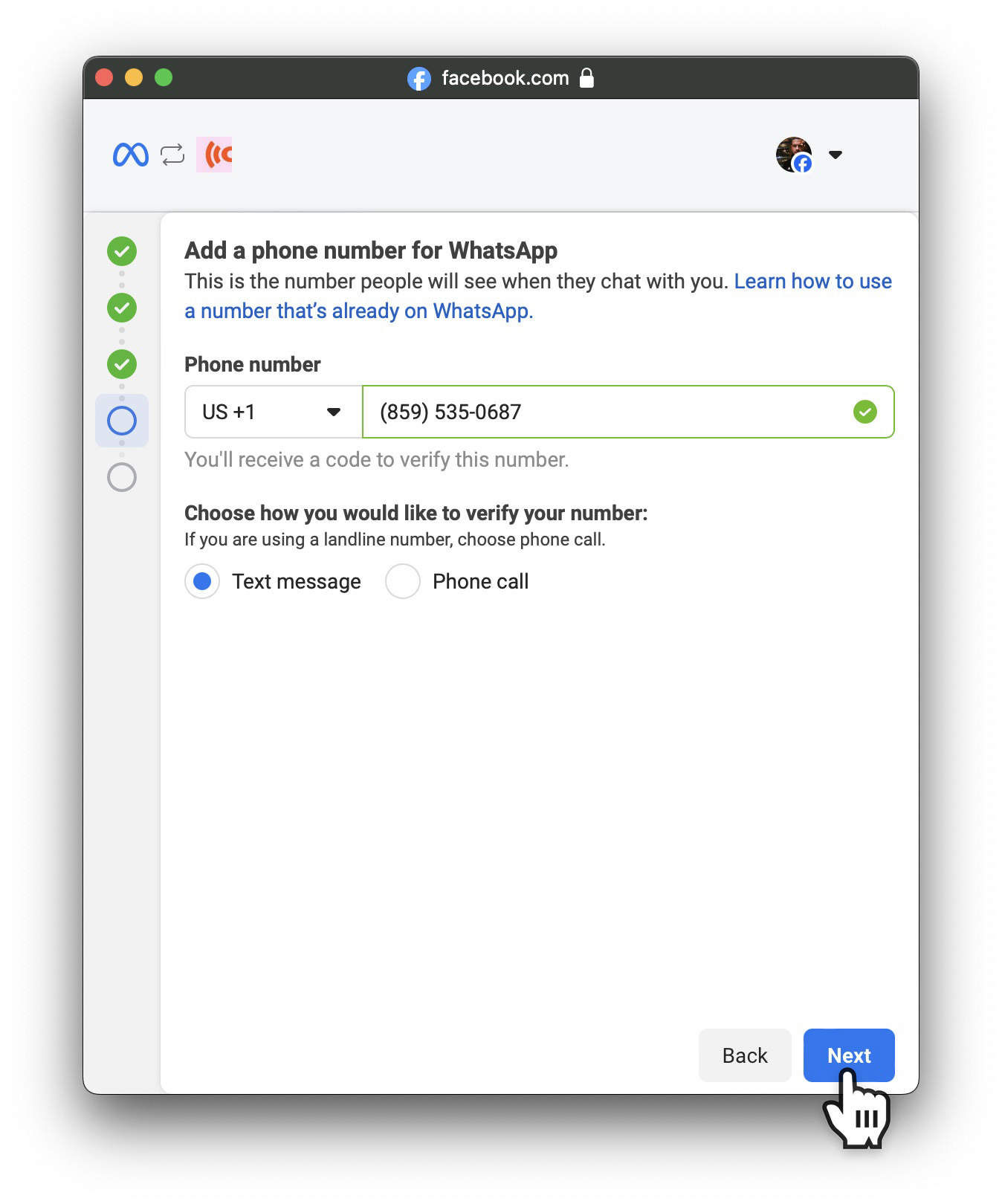Select the current step circle in sidebar
Image resolution: width=1002 pixels, height=1204 pixels.
click(122, 421)
